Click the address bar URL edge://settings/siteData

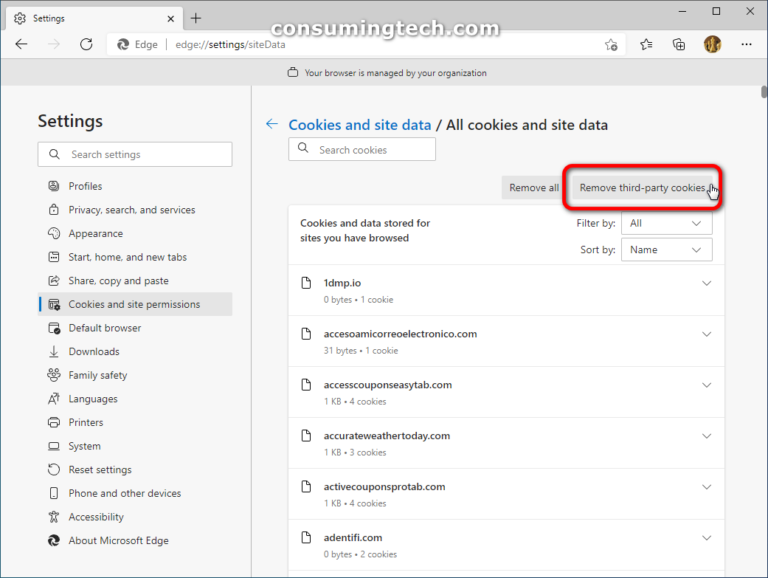coord(230,45)
